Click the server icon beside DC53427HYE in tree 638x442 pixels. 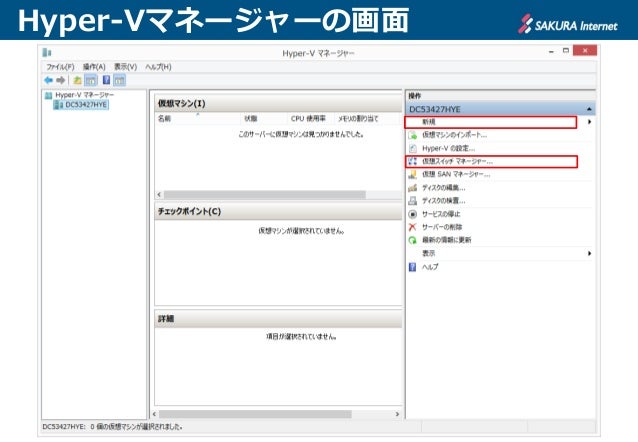59,105
